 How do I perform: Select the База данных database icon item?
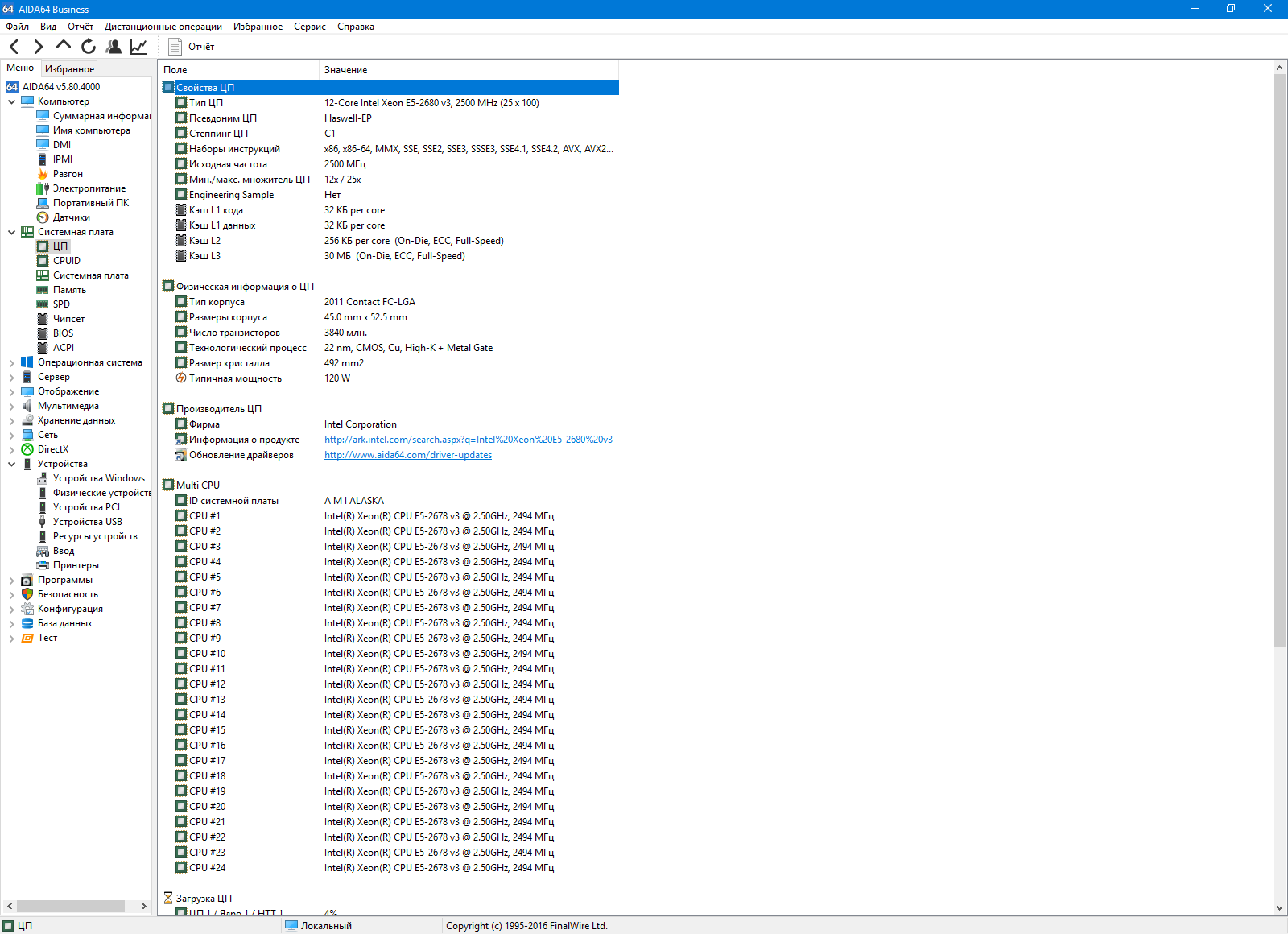point(27,623)
